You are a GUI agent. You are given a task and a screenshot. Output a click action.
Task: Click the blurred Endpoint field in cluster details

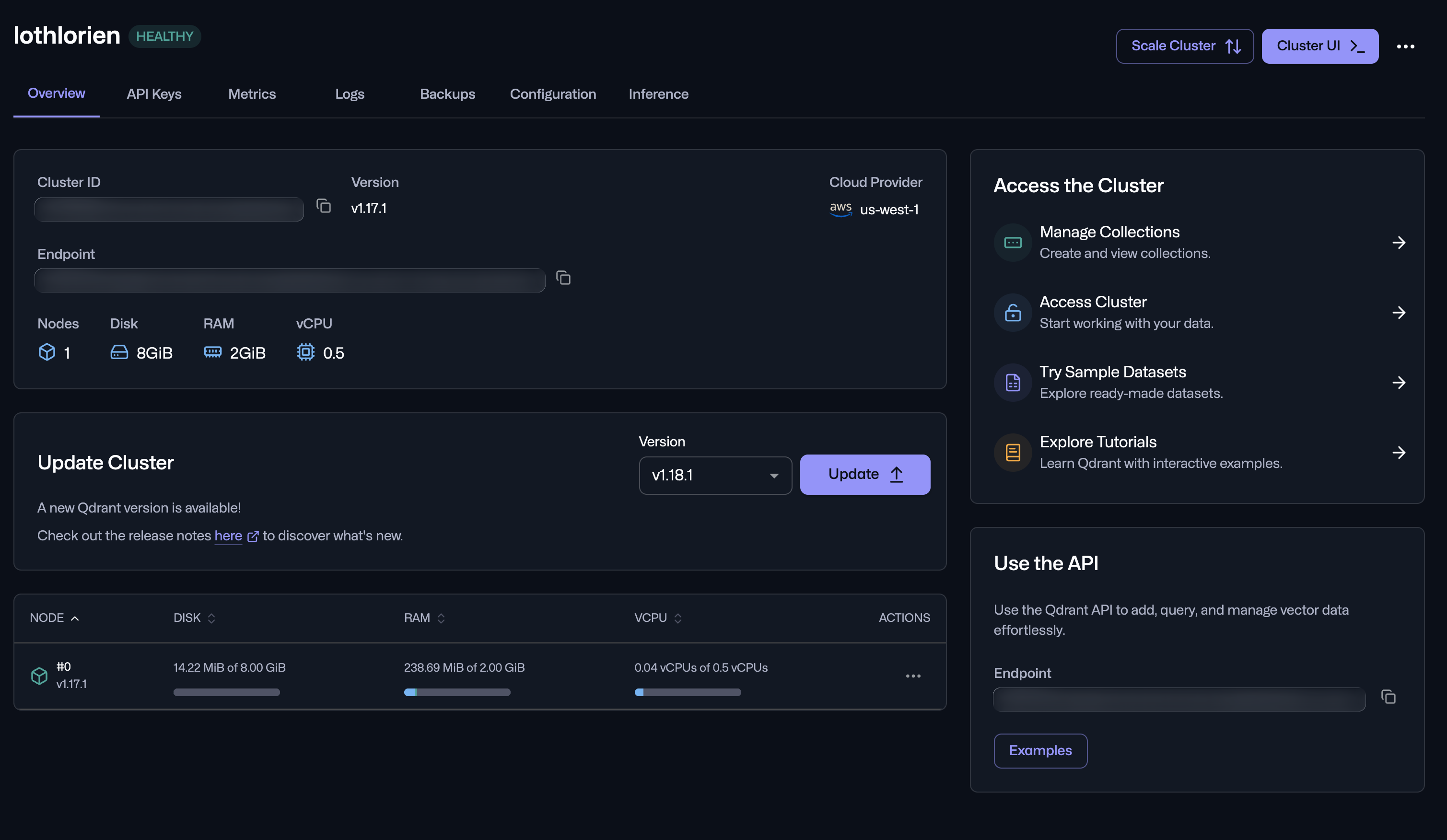[290, 281]
